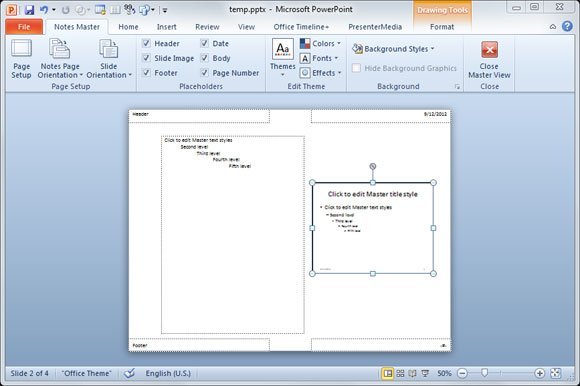Screen dimensions: 580x386
Task: Zoom in with the plus button
Action: tap(539, 373)
